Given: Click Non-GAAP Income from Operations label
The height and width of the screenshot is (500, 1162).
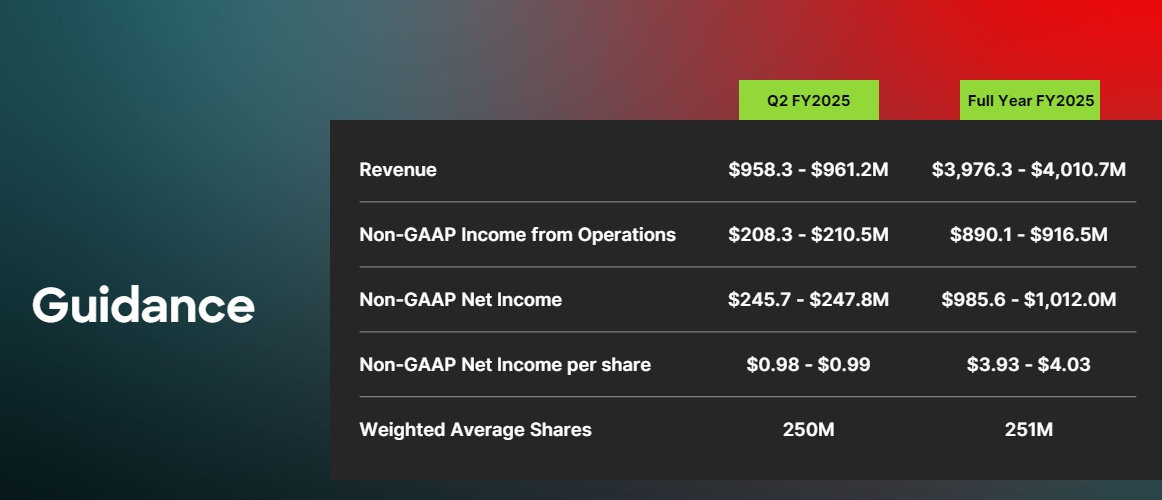Looking at the screenshot, I should click(517, 235).
